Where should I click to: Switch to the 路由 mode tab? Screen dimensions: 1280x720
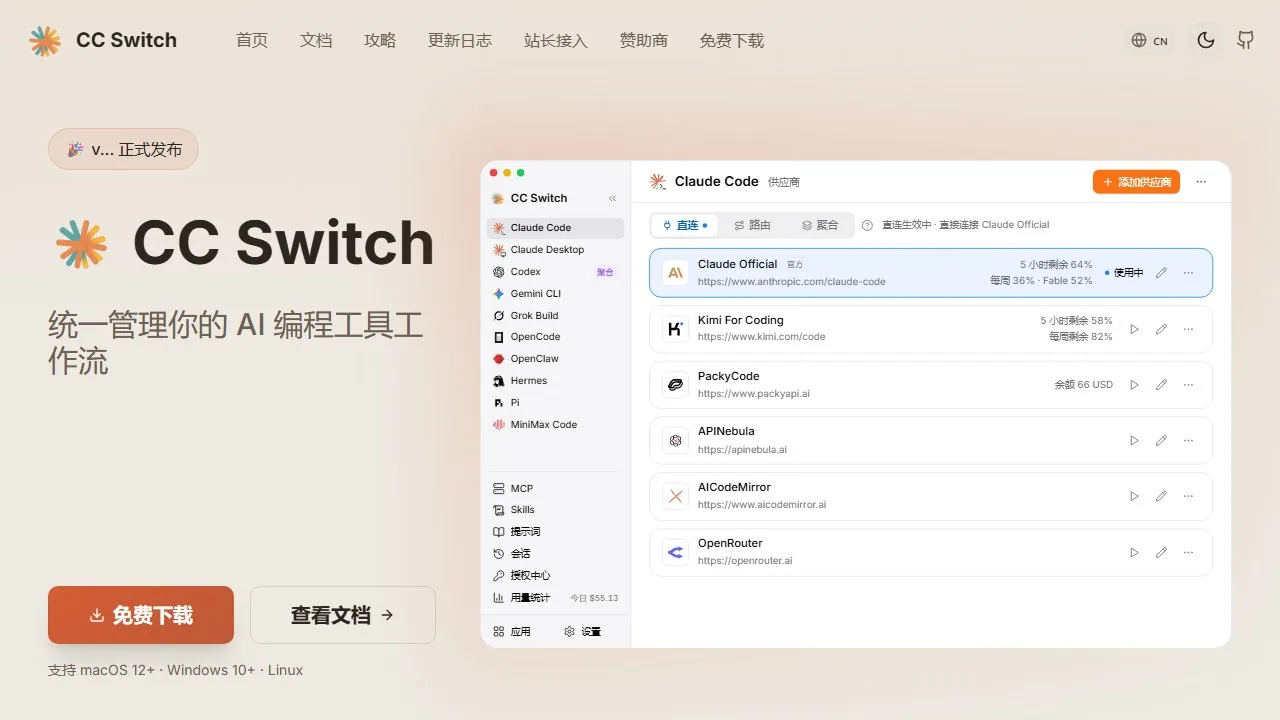click(752, 226)
